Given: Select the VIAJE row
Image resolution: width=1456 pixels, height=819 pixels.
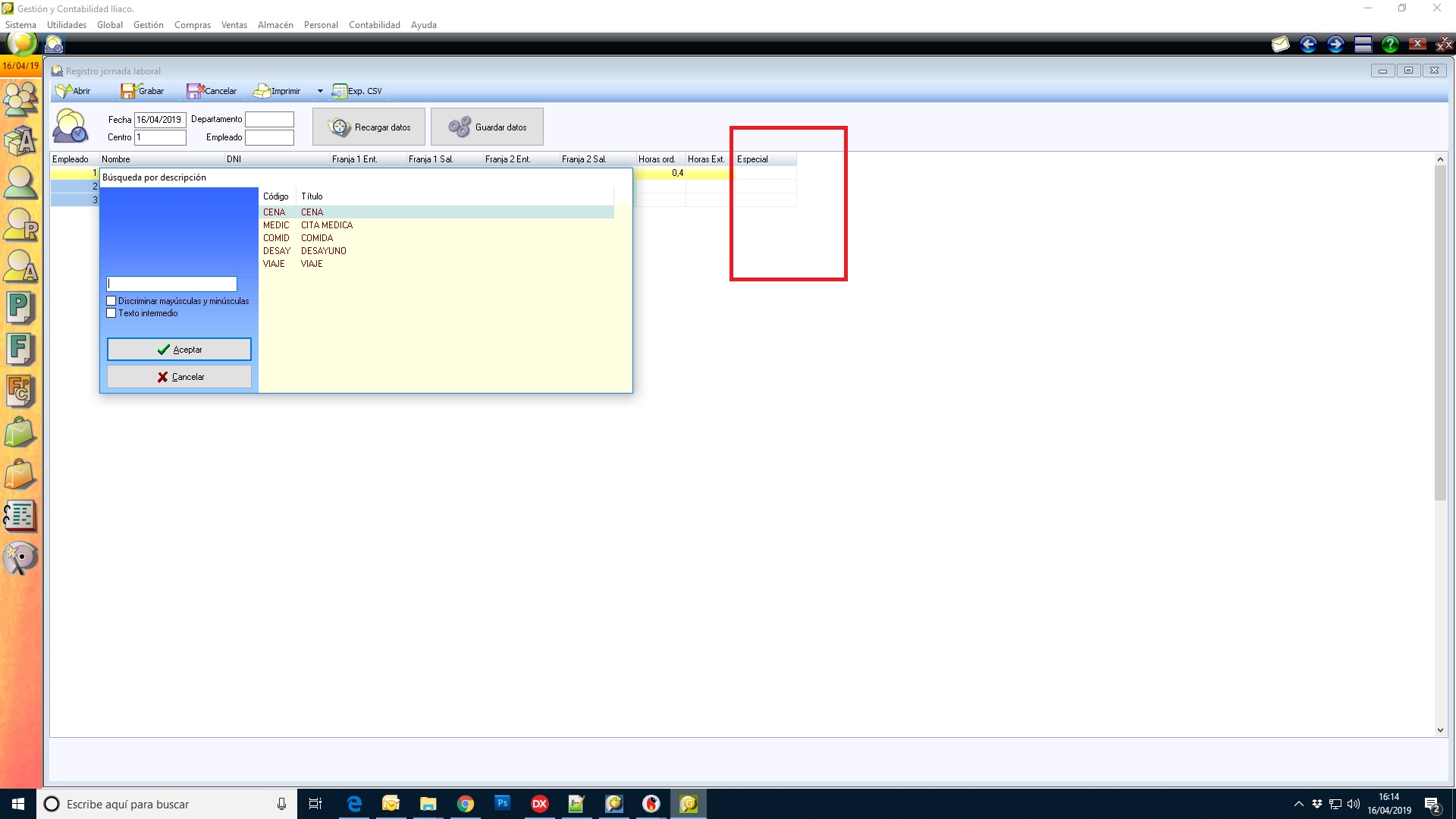Looking at the screenshot, I should [x=437, y=264].
